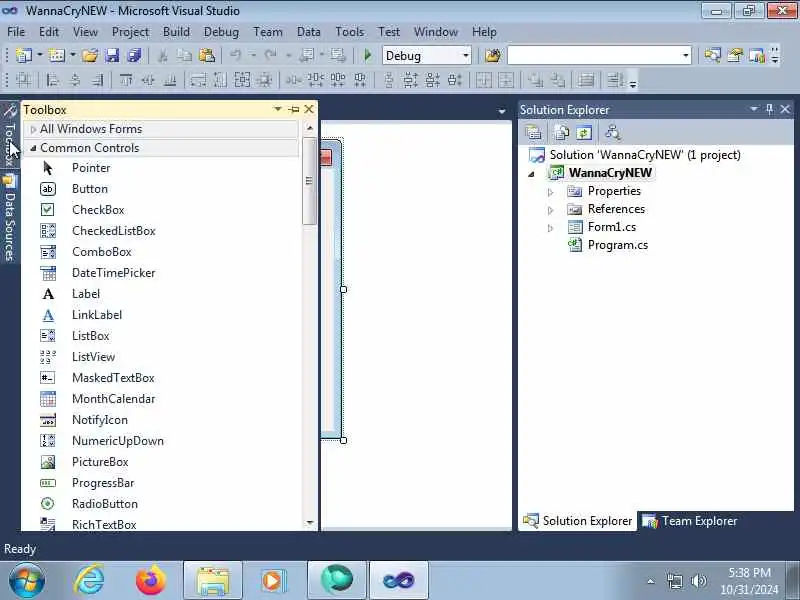Click the Toolbox scroll down arrow
800x600 pixels.
pos(310,523)
